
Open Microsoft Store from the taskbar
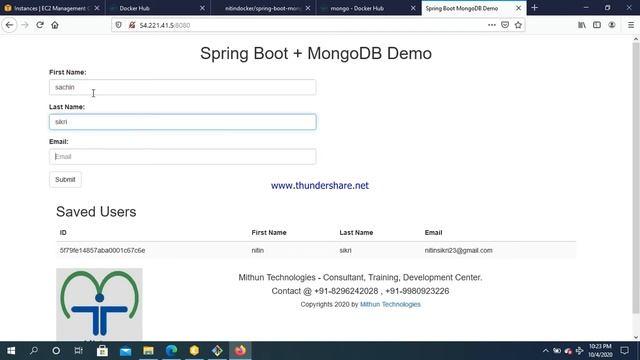[102, 351]
